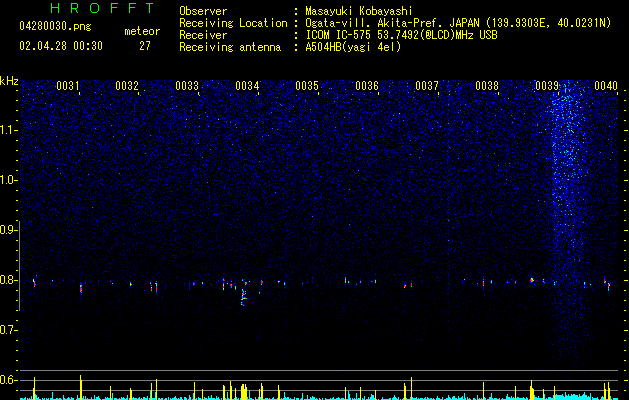Click the 0.9 frequency axis label
Screen dimensions: 629x400
[x=8, y=230]
